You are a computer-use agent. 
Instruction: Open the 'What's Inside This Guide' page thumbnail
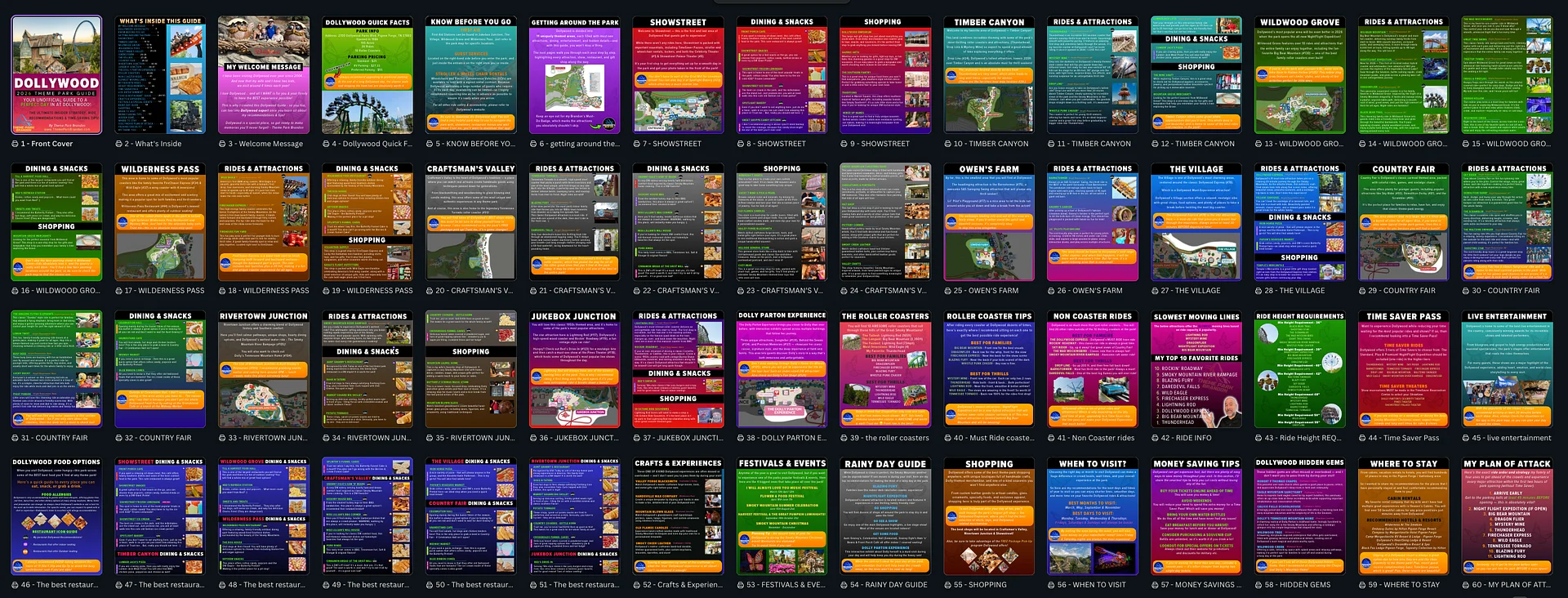pos(160,75)
